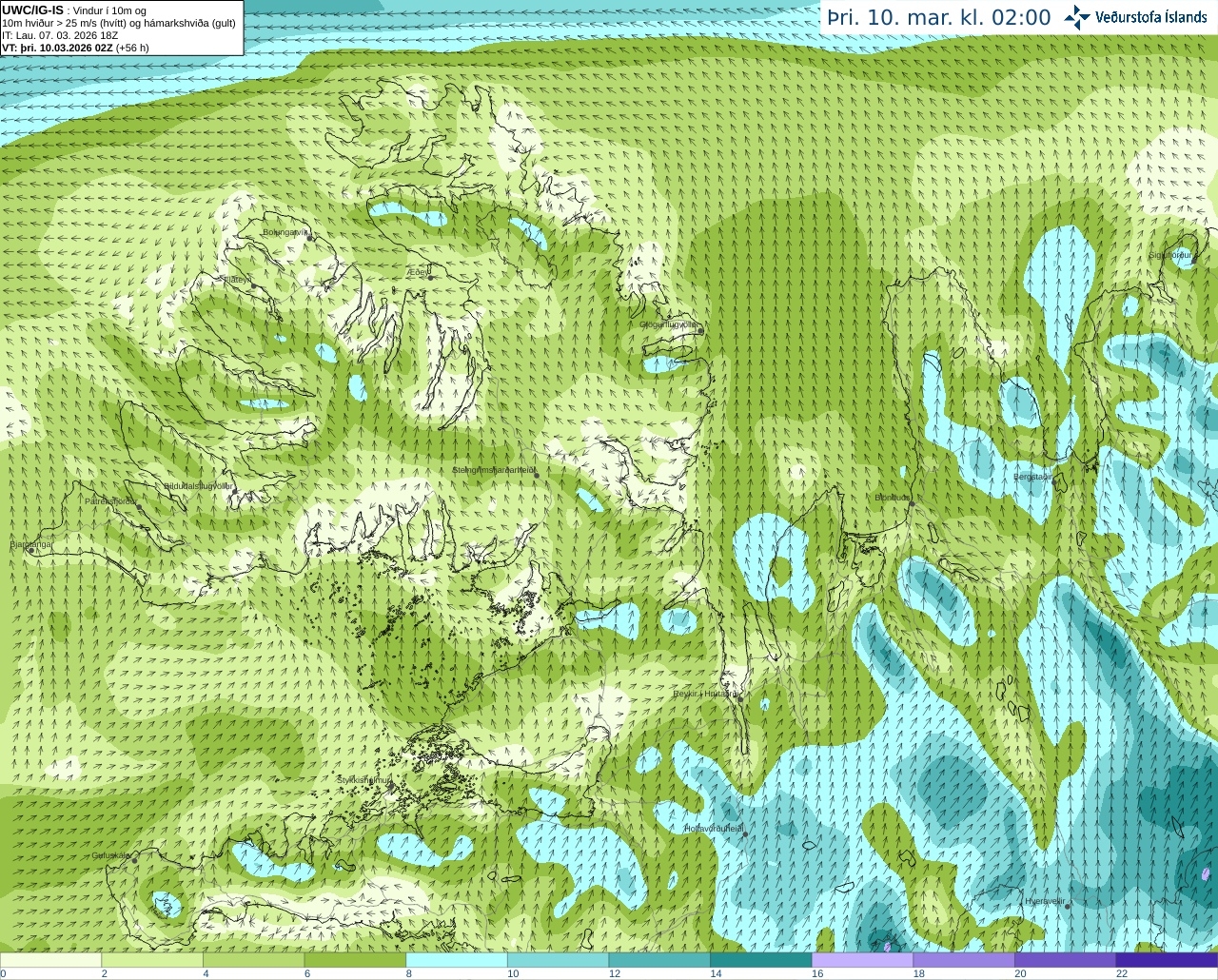This screenshot has height=980, width=1218.
Task: Click the 6–8 m/s olive green legend swatch
Action: (355, 960)
